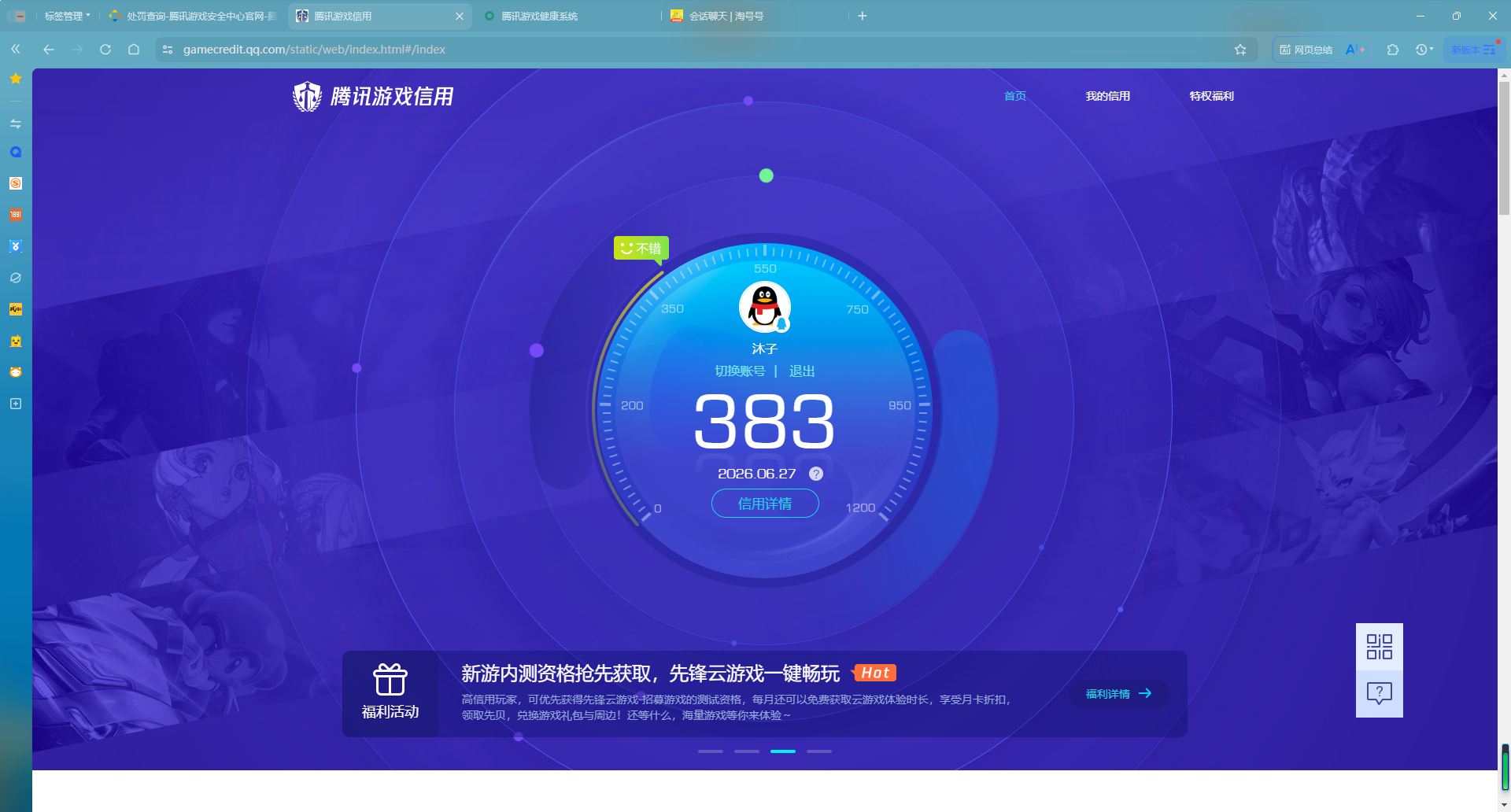Collapse the sidebar with double-chevron icon
This screenshot has height=812, width=1511.
[16, 49]
